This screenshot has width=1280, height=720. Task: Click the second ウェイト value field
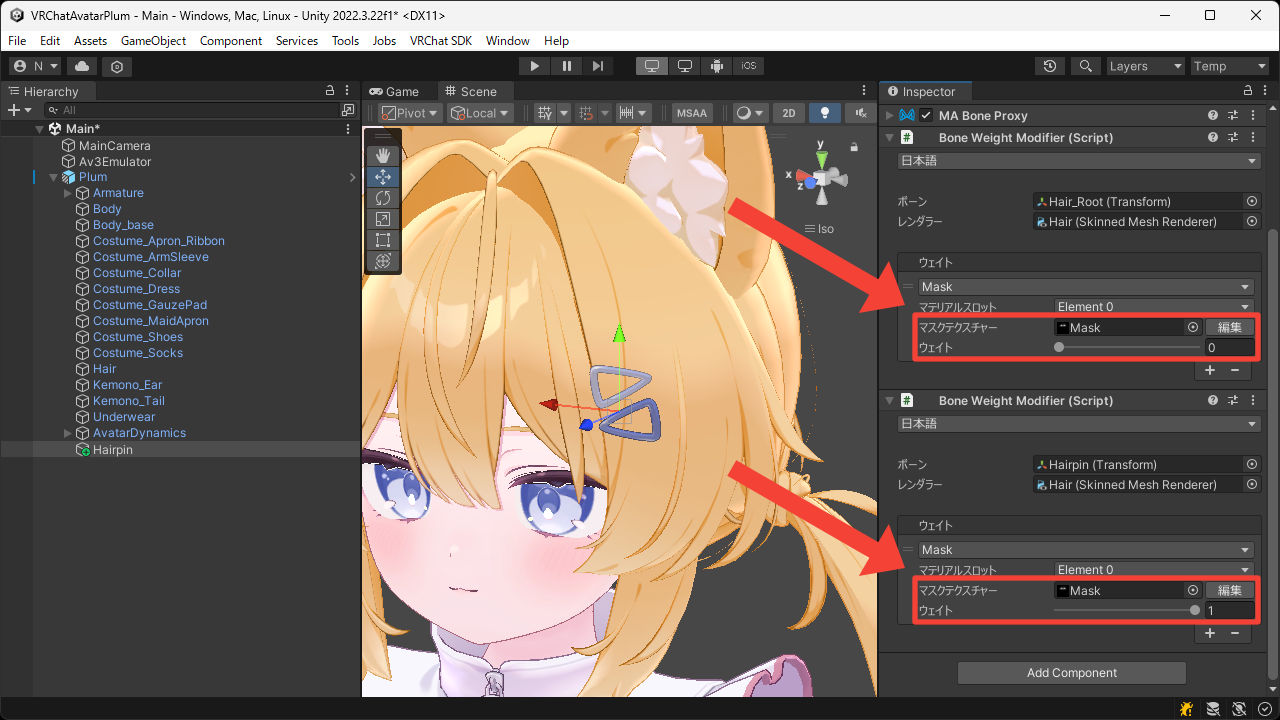pyautogui.click(x=1229, y=610)
